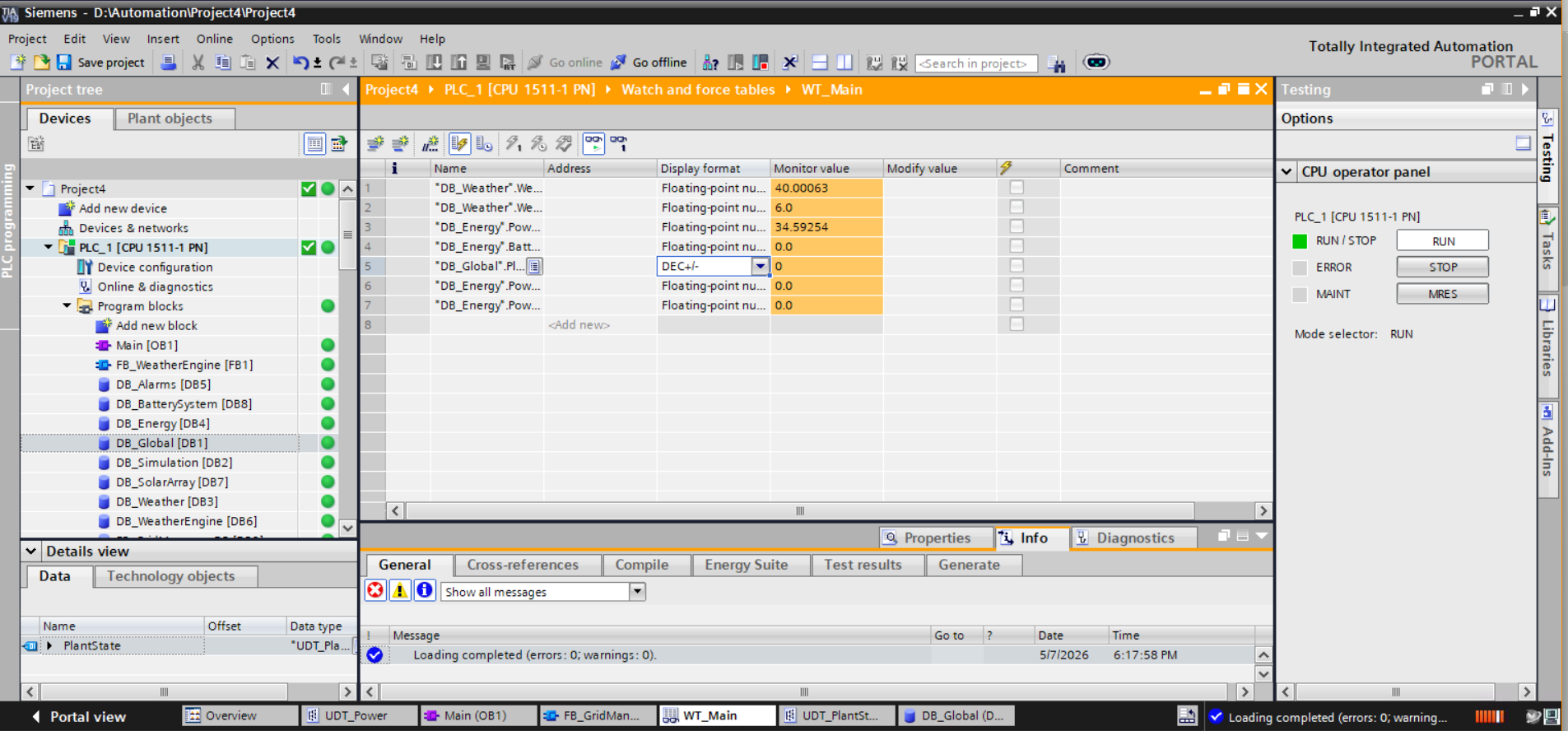The image size is (1568, 731).
Task: Toggle Monitor all glasses icon
Action: [x=593, y=144]
